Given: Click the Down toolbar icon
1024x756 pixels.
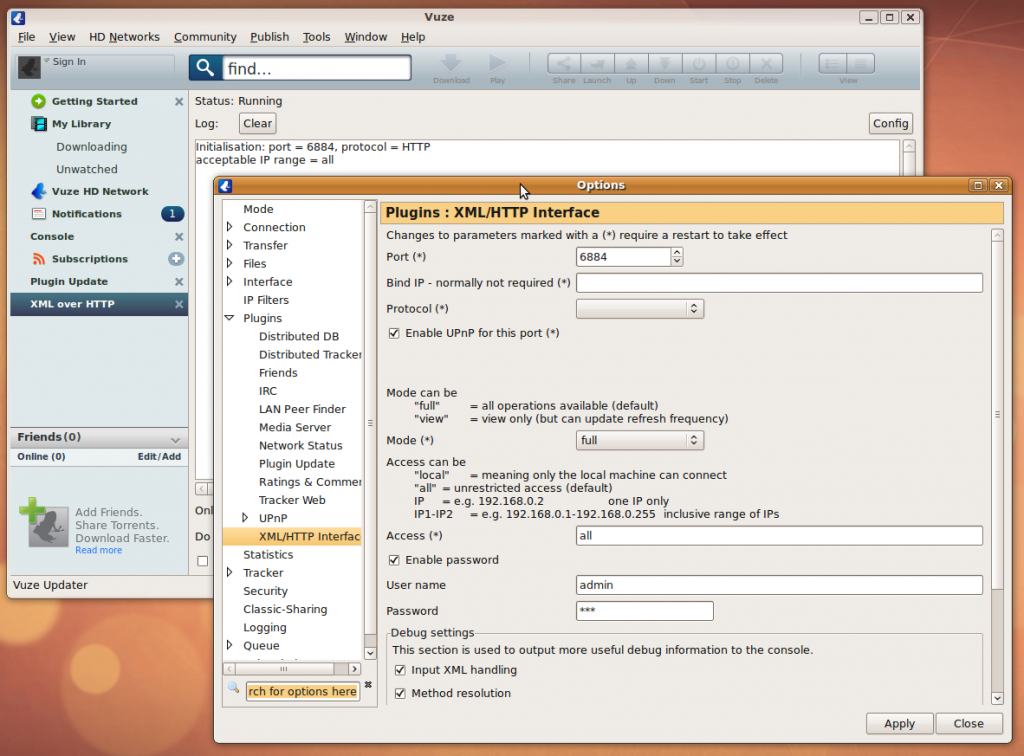Looking at the screenshot, I should coord(665,64).
